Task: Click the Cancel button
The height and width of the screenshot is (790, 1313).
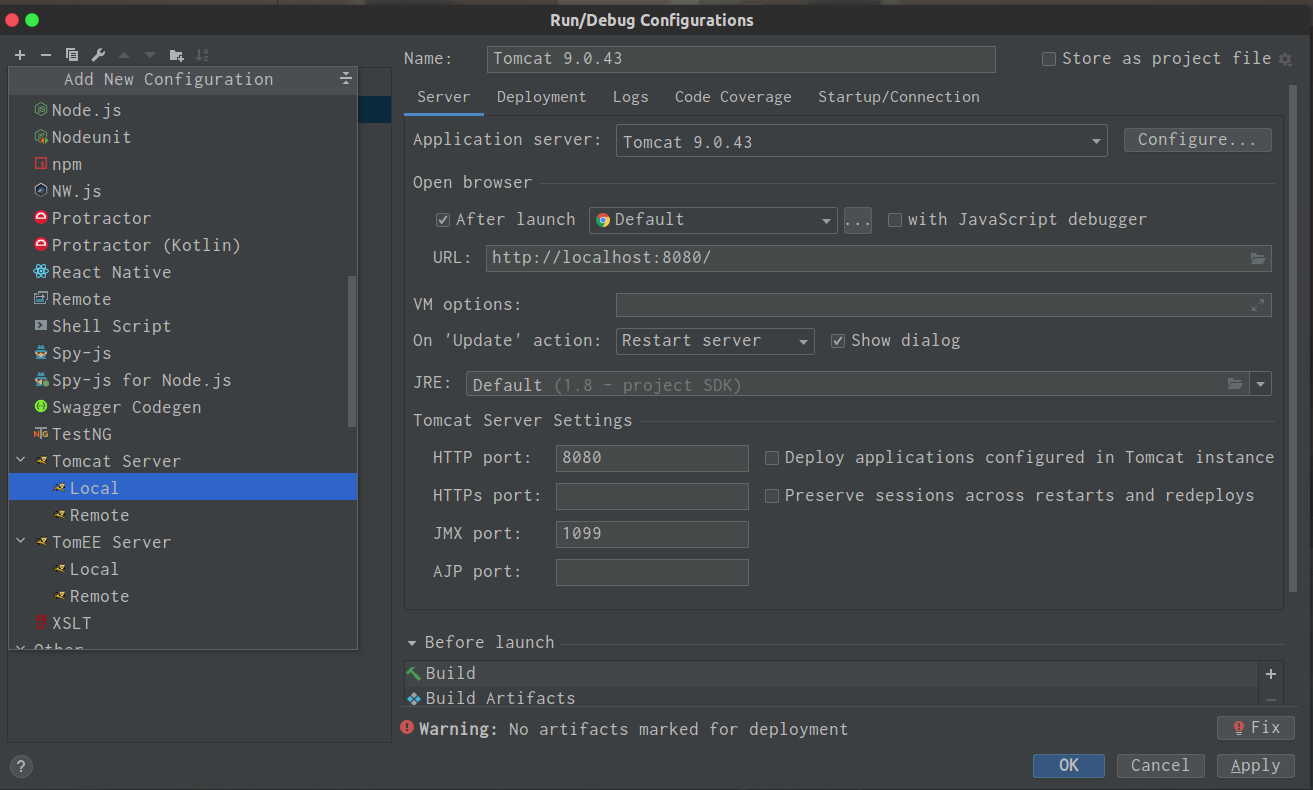Action: tap(1160, 766)
